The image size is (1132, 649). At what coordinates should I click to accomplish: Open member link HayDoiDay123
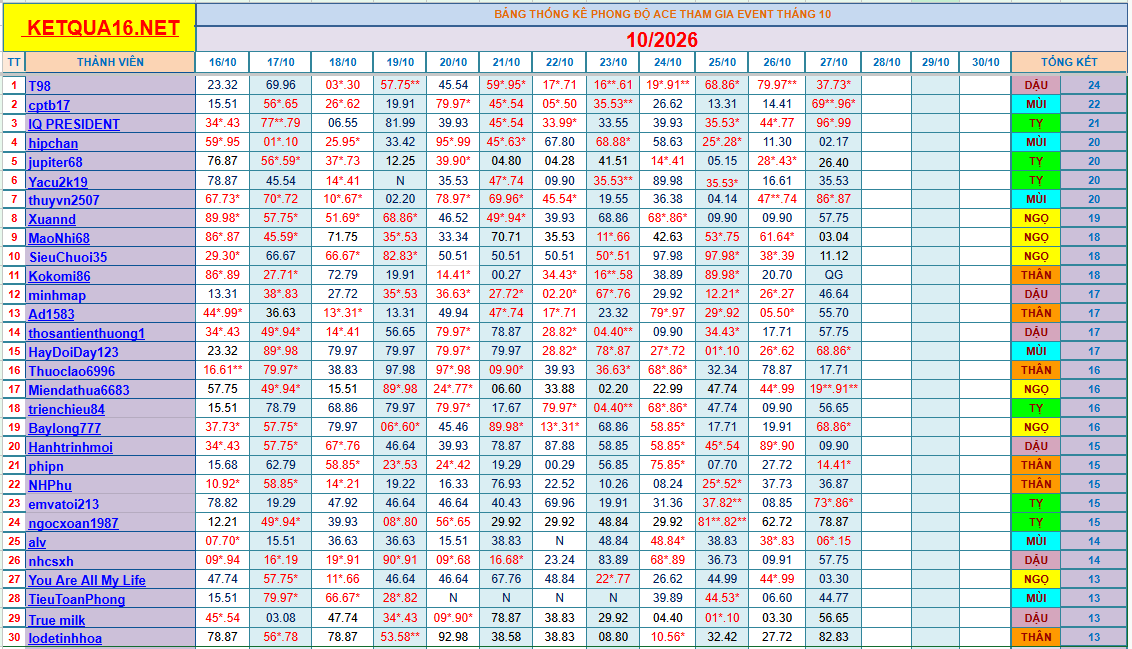[x=74, y=352]
